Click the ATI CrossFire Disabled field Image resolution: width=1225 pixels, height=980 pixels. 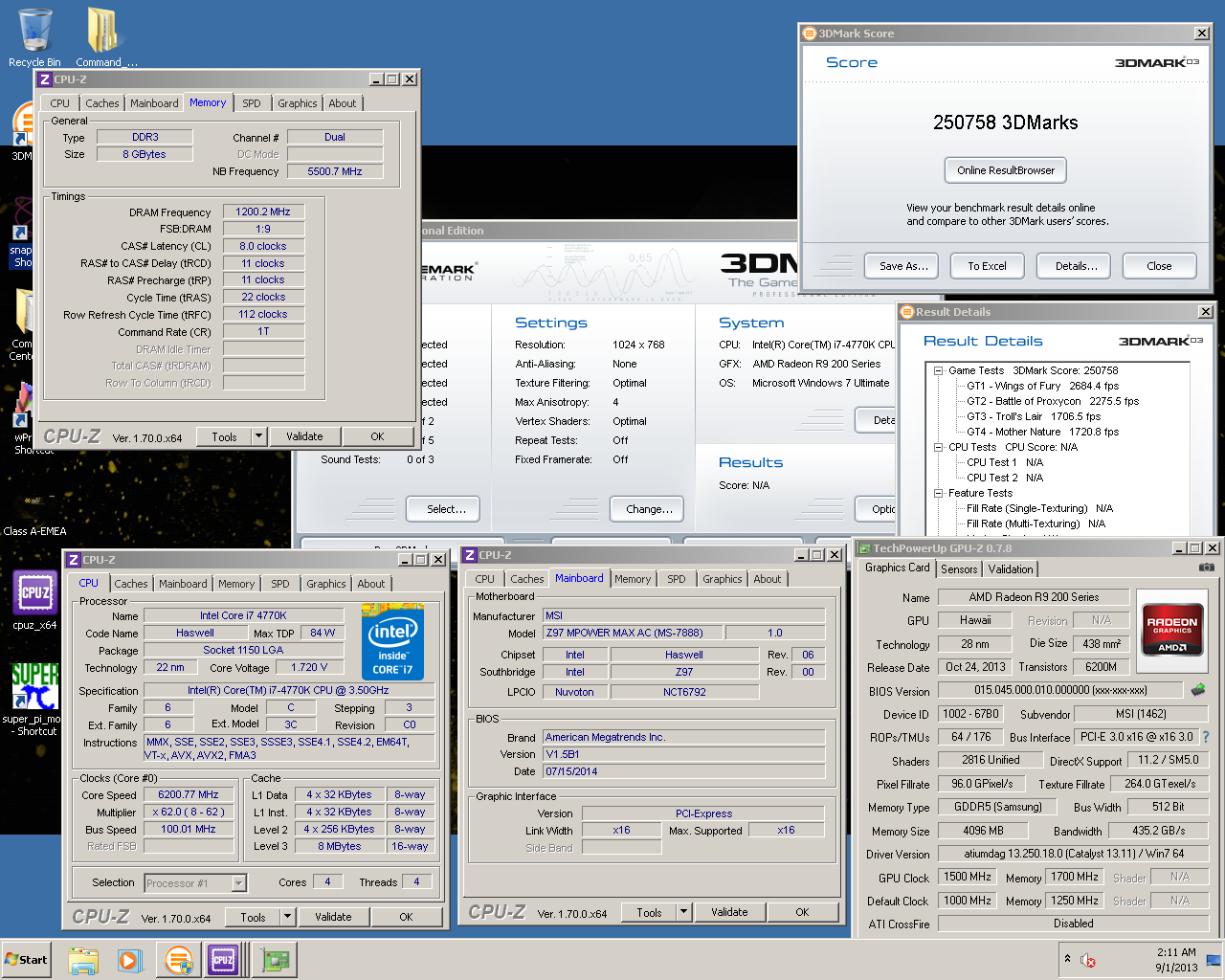pos(1073,924)
